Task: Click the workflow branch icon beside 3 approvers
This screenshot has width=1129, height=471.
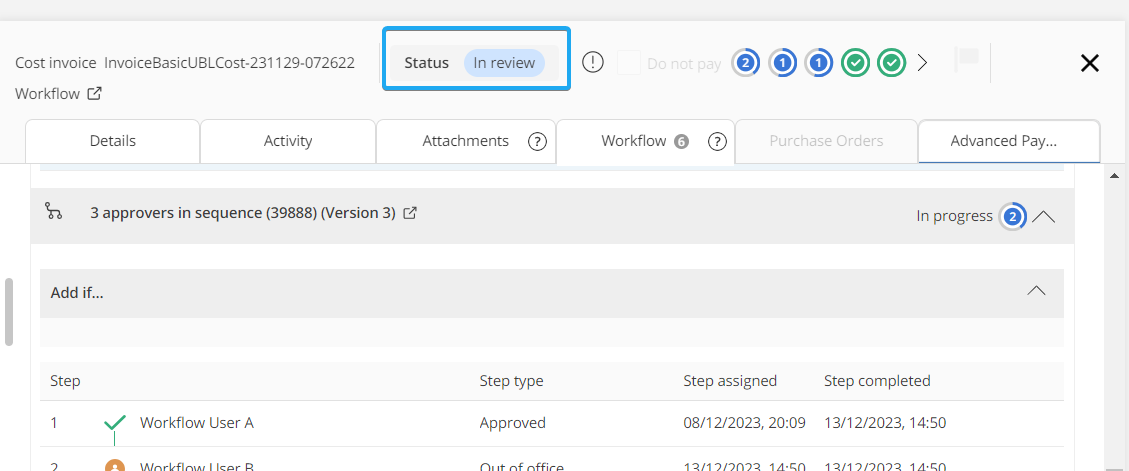Action: click(x=54, y=212)
